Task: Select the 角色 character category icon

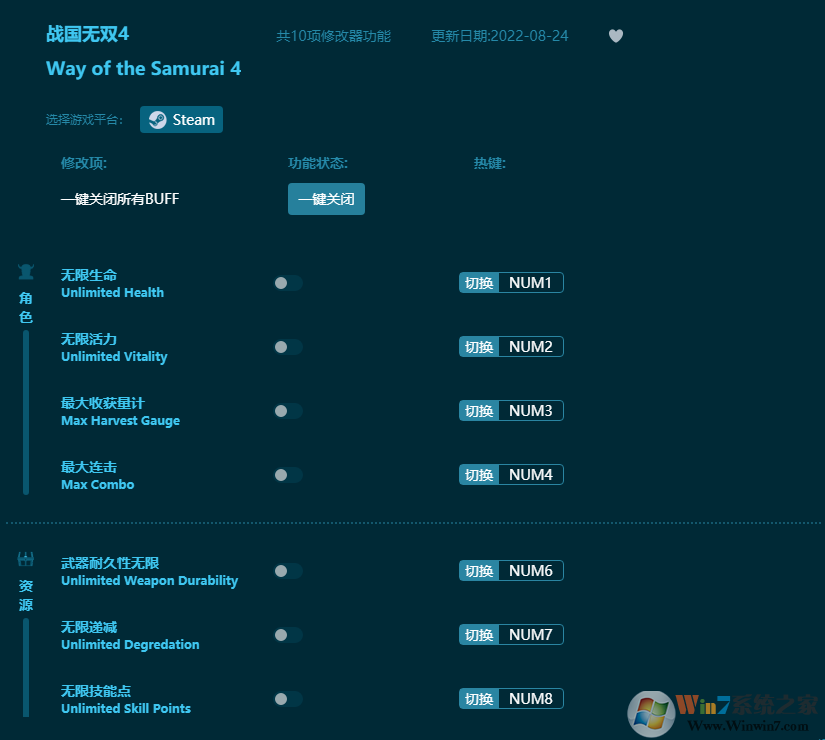Action: (25, 271)
